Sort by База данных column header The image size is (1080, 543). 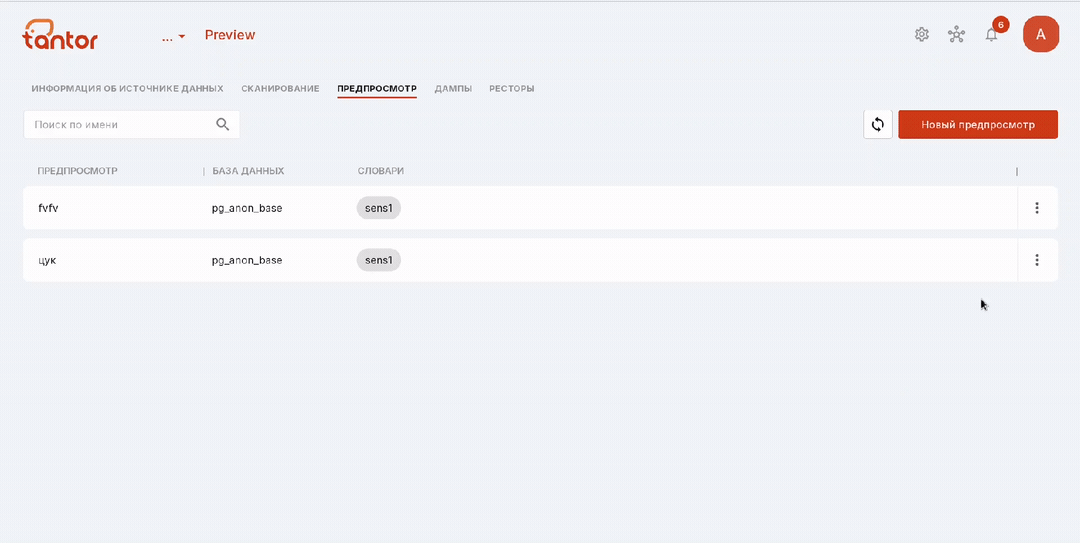pyautogui.click(x=248, y=171)
